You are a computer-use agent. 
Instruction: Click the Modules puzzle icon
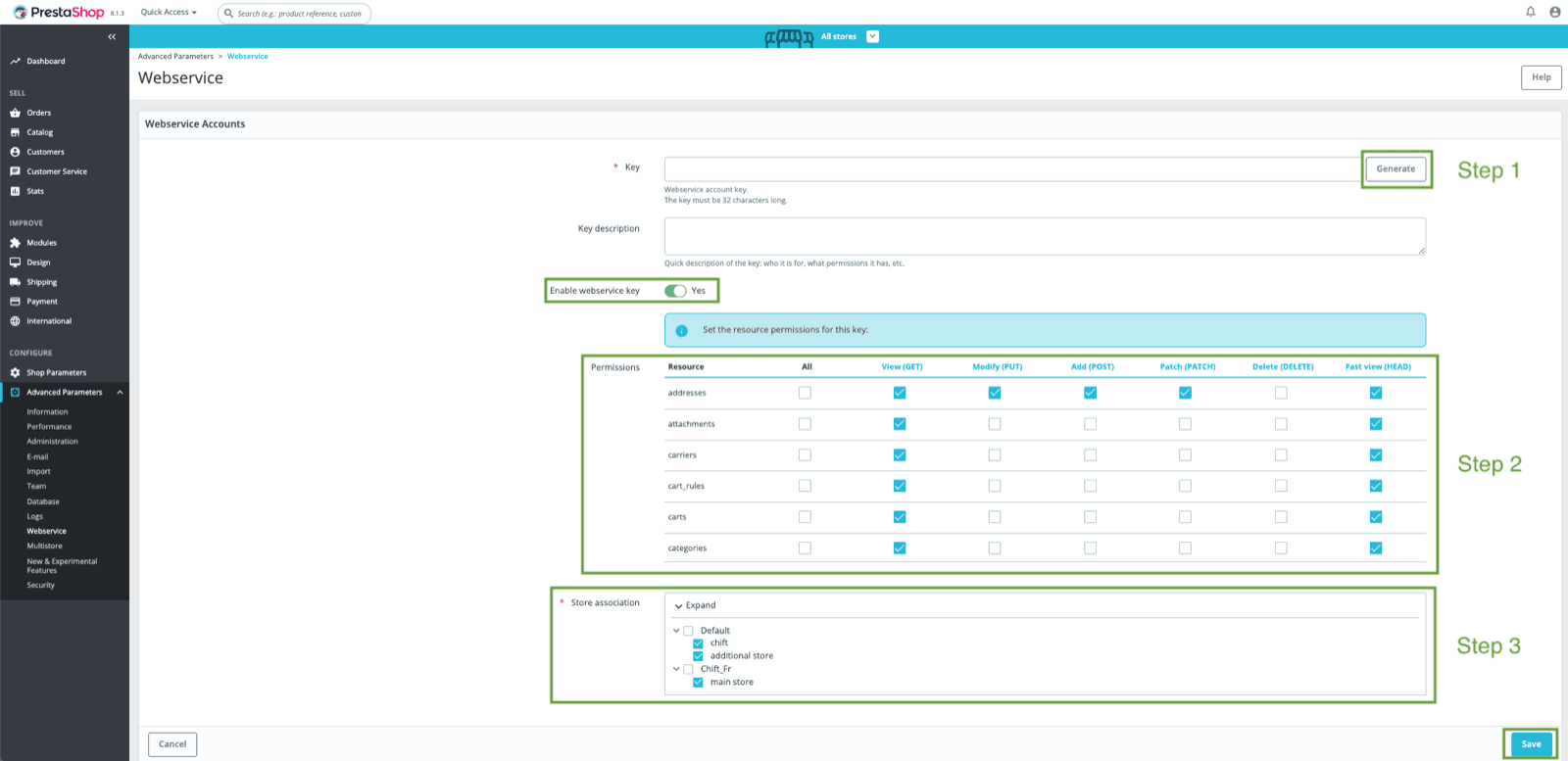(15, 243)
